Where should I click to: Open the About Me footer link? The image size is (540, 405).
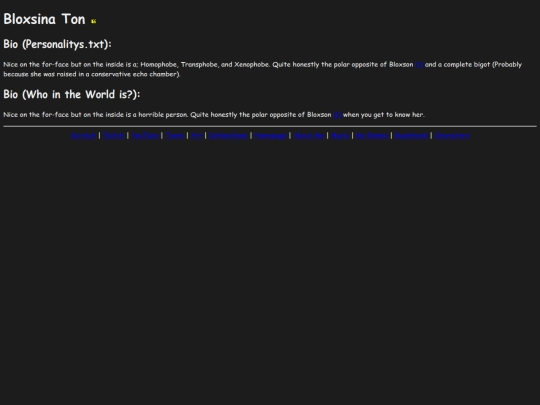309,136
